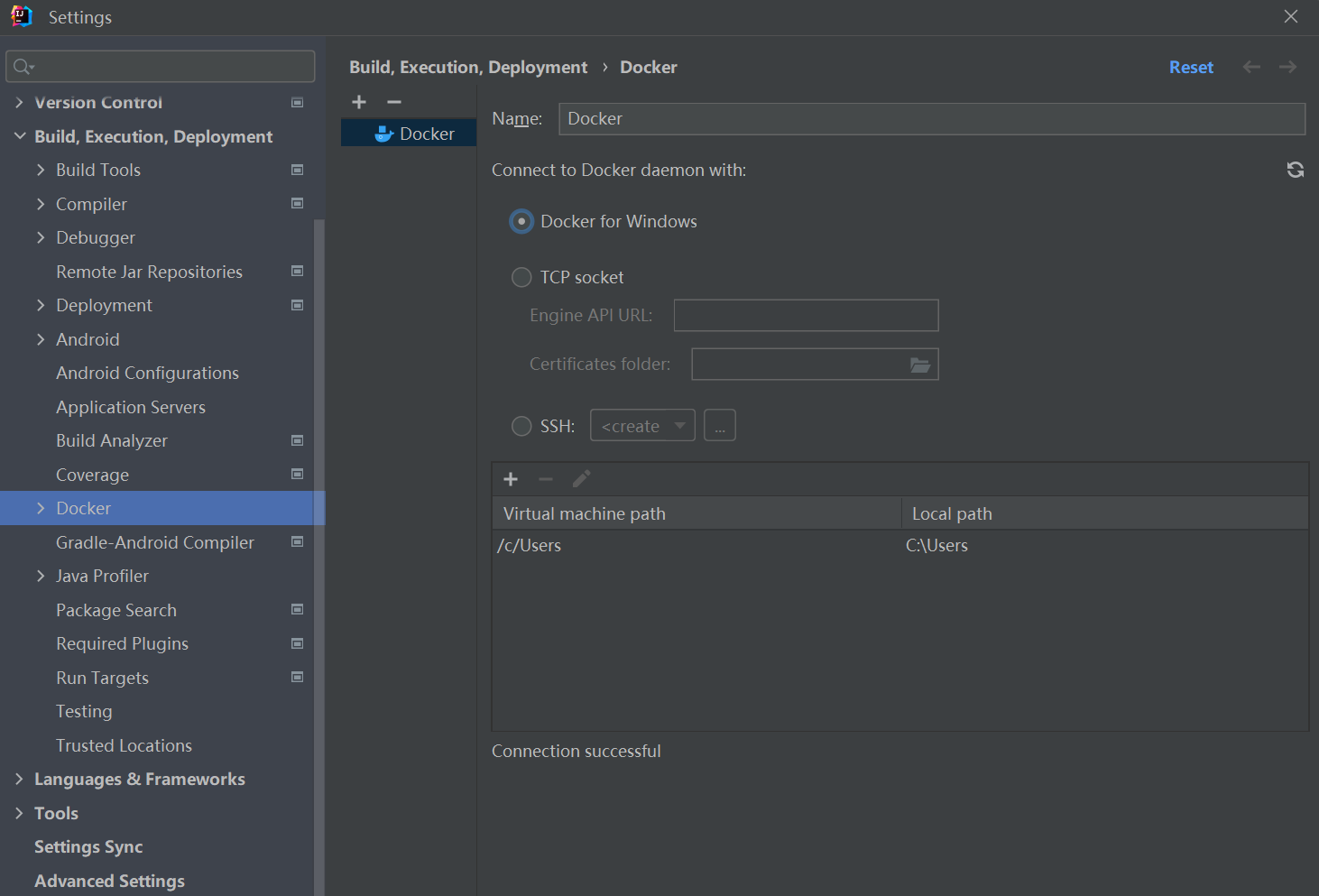Click project-level icon beside Package Search
1319x896 pixels.
(297, 610)
